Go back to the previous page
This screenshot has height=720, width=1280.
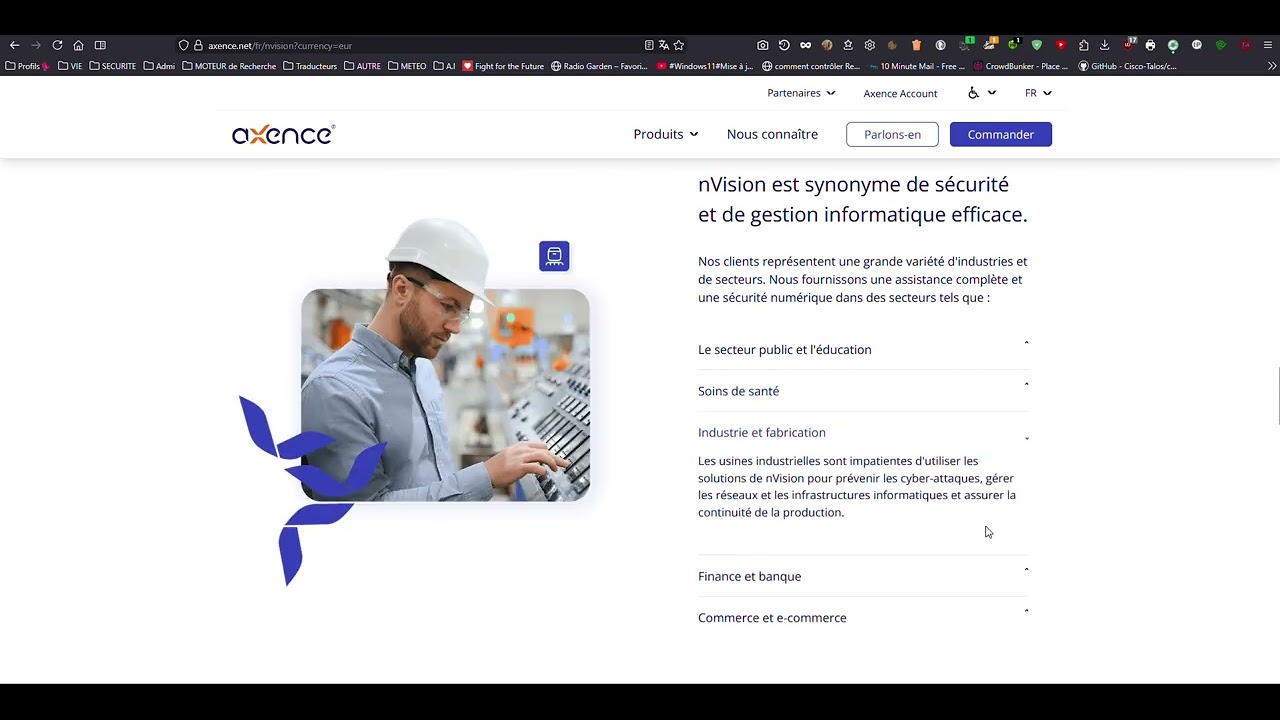(14, 45)
